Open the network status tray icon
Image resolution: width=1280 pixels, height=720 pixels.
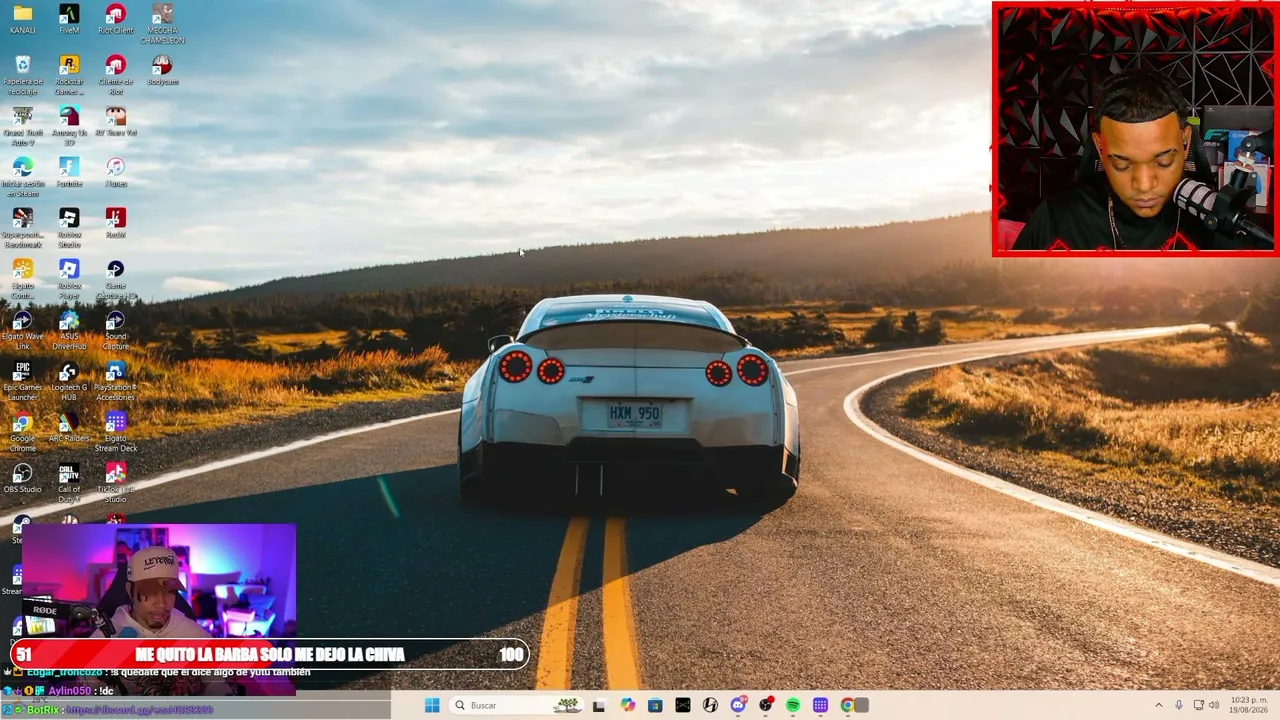[x=1198, y=705]
